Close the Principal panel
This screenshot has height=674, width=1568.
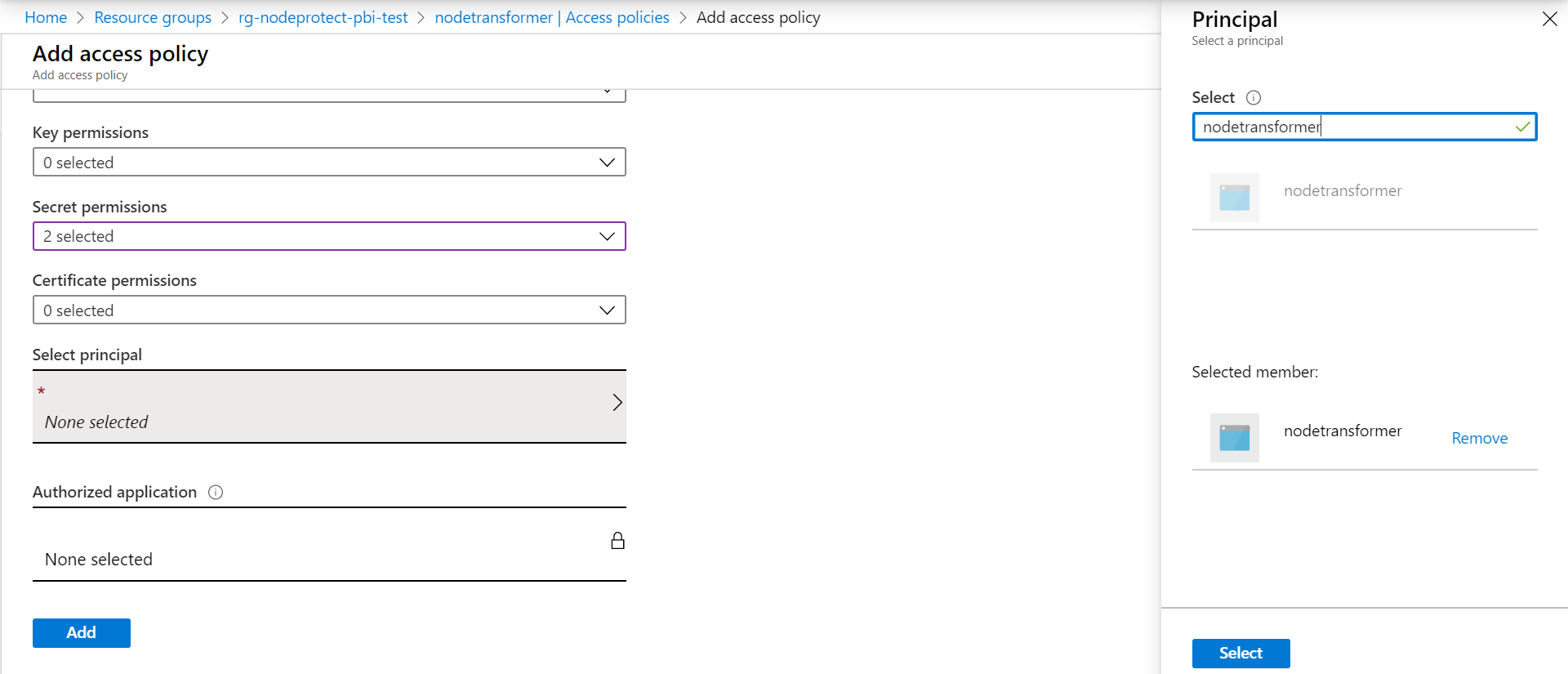1549,19
